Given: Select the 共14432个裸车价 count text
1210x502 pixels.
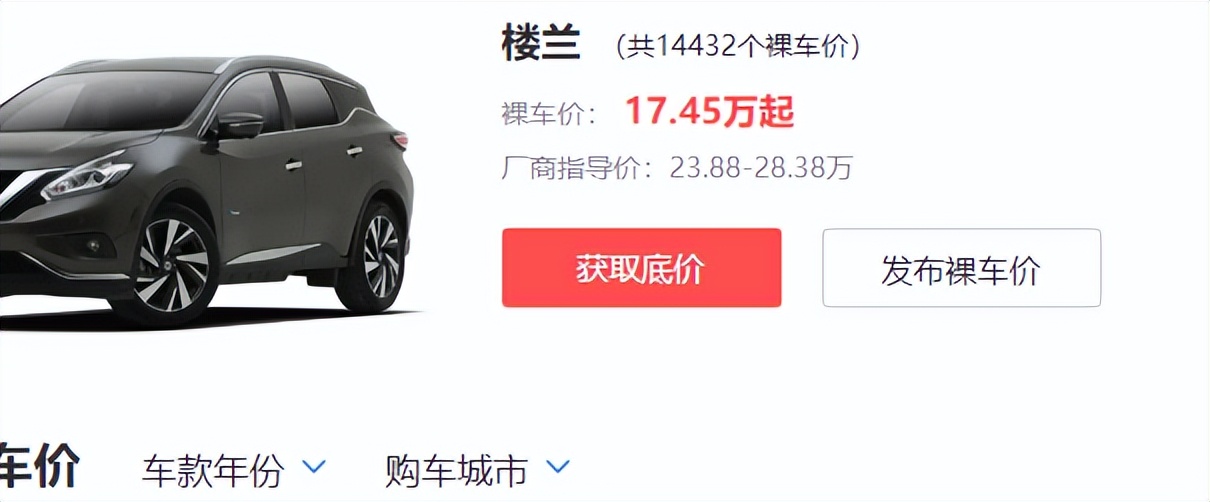Looking at the screenshot, I should click(738, 46).
